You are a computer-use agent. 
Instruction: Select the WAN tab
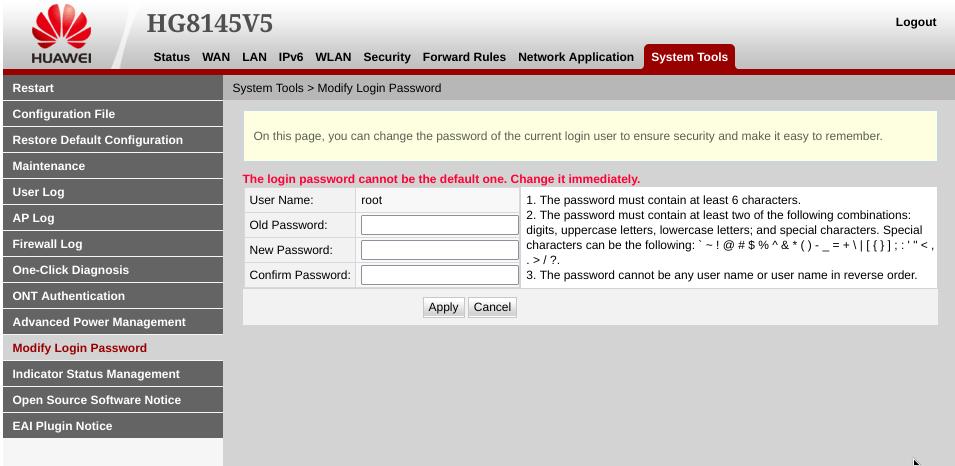click(x=216, y=57)
